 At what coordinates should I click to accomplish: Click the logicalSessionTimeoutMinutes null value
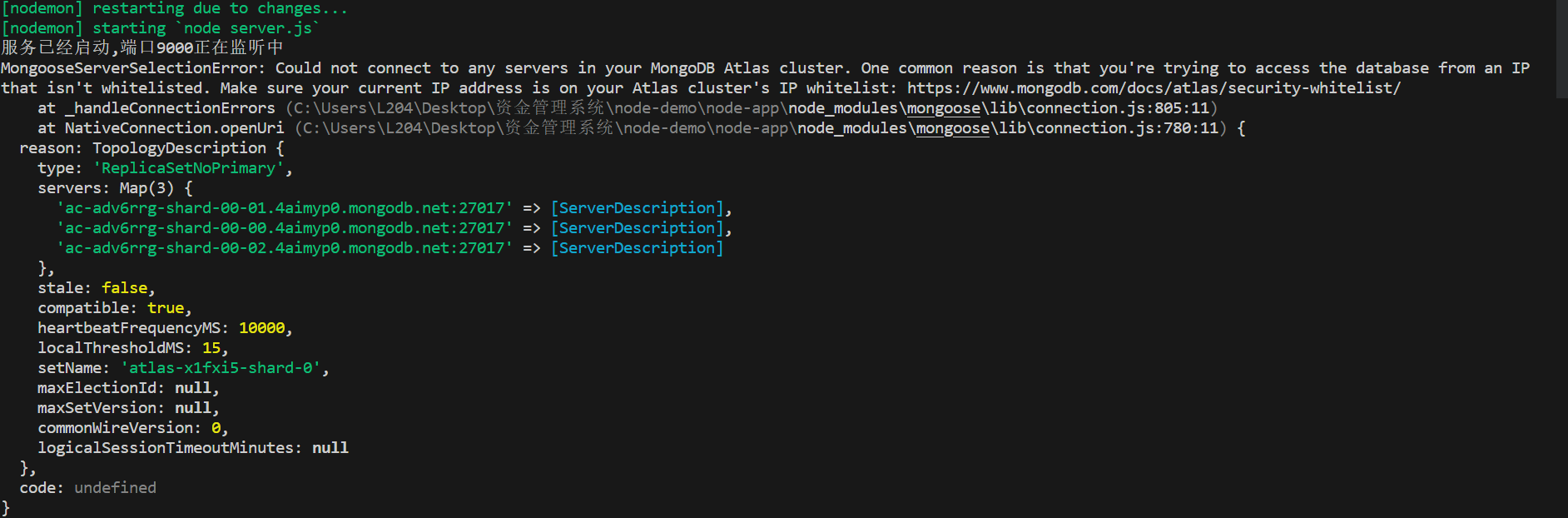tap(330, 448)
